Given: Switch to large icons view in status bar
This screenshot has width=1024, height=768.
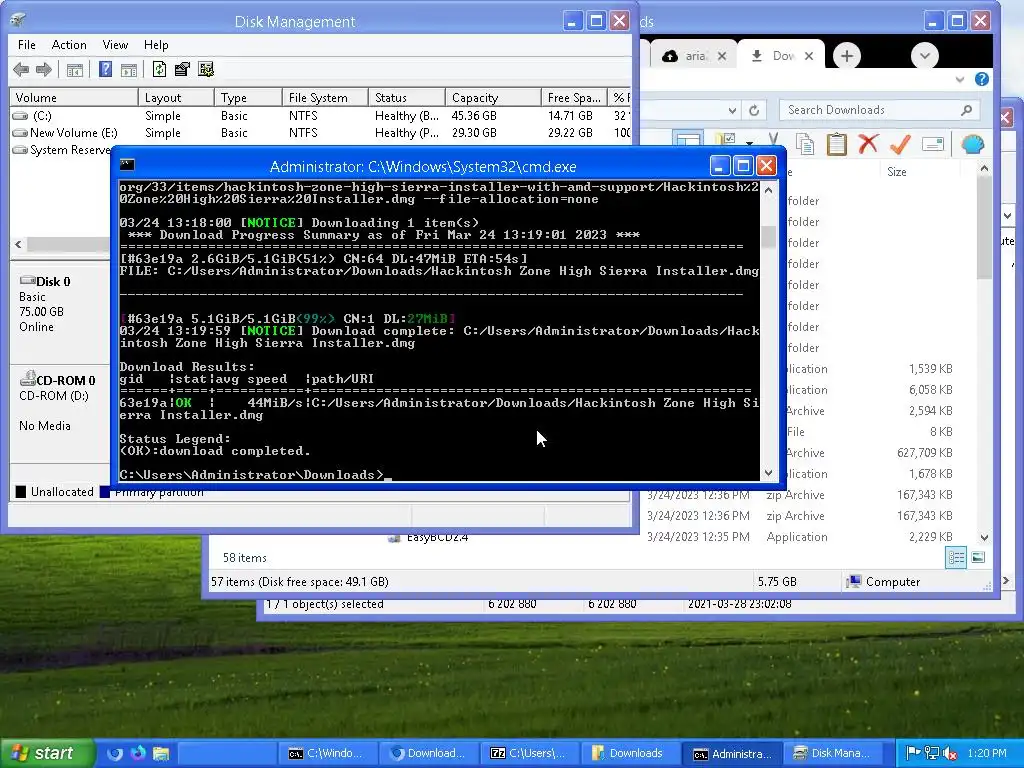Looking at the screenshot, I should (x=978, y=557).
